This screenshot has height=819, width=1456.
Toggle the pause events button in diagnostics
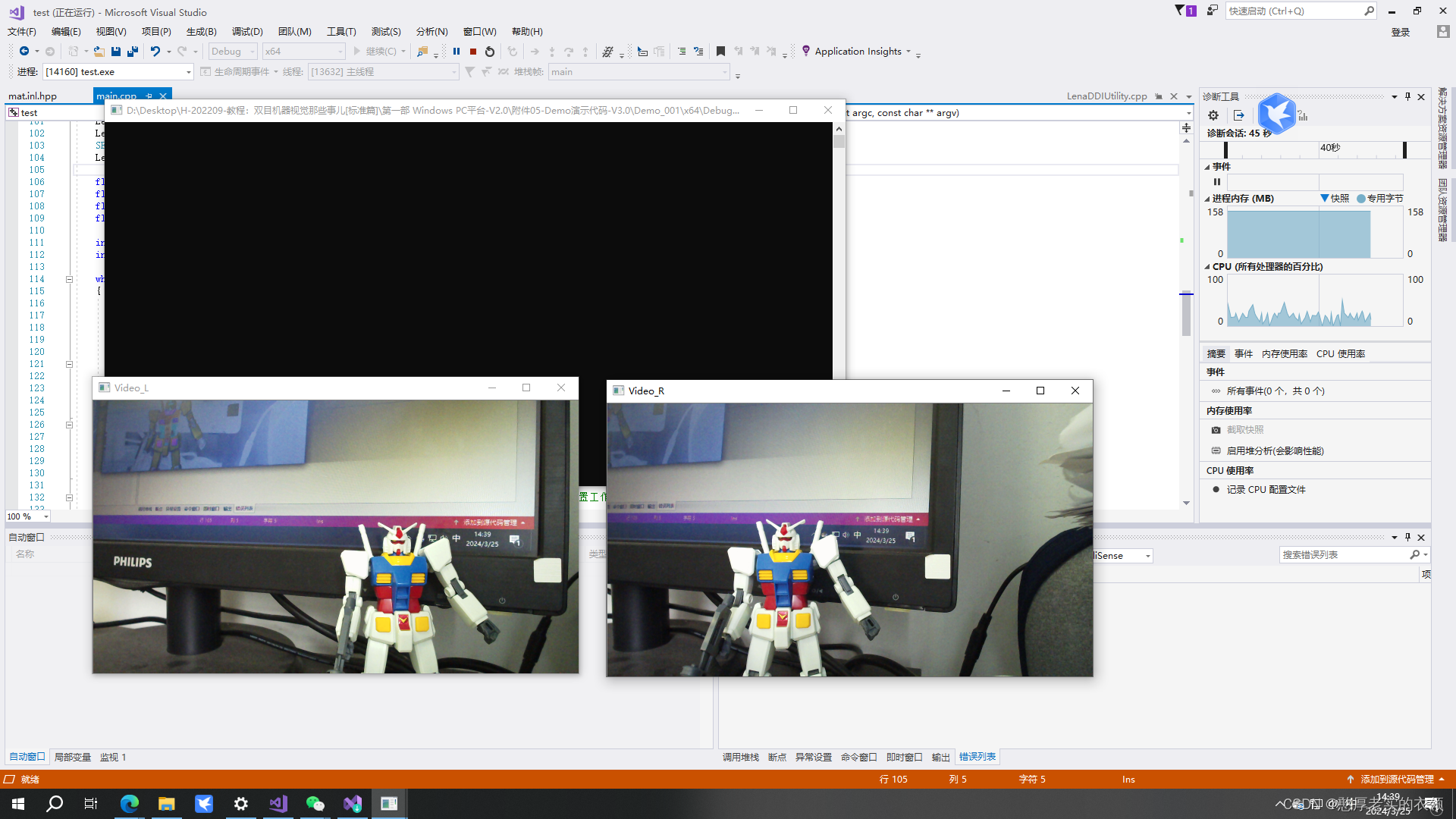point(1217,182)
